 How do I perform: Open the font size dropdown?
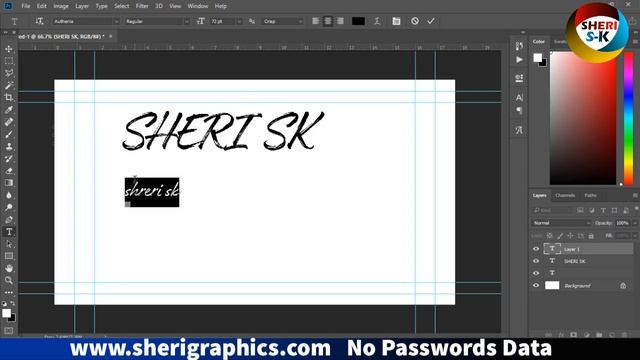pos(239,21)
